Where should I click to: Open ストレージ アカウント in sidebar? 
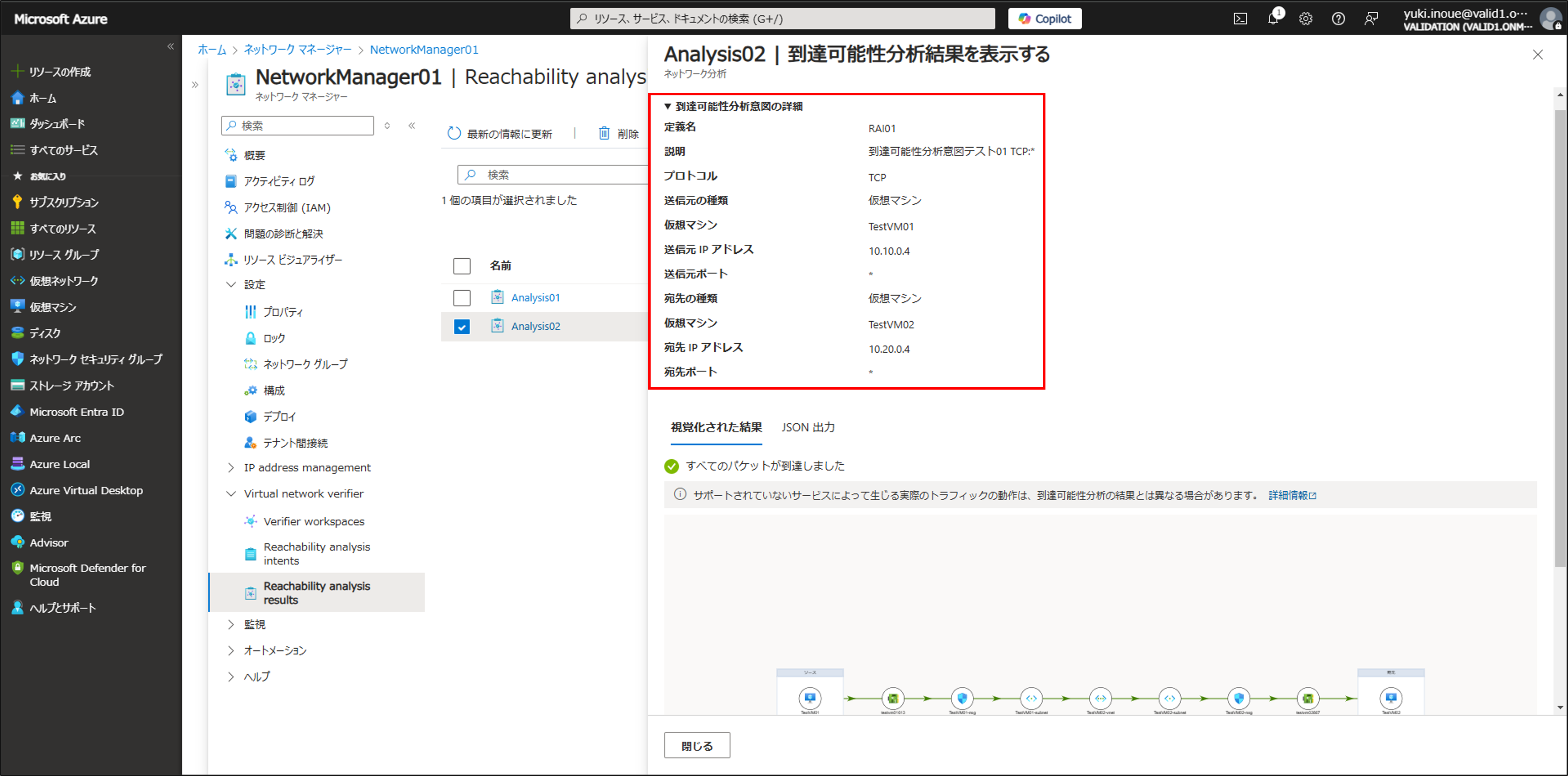click(x=71, y=385)
